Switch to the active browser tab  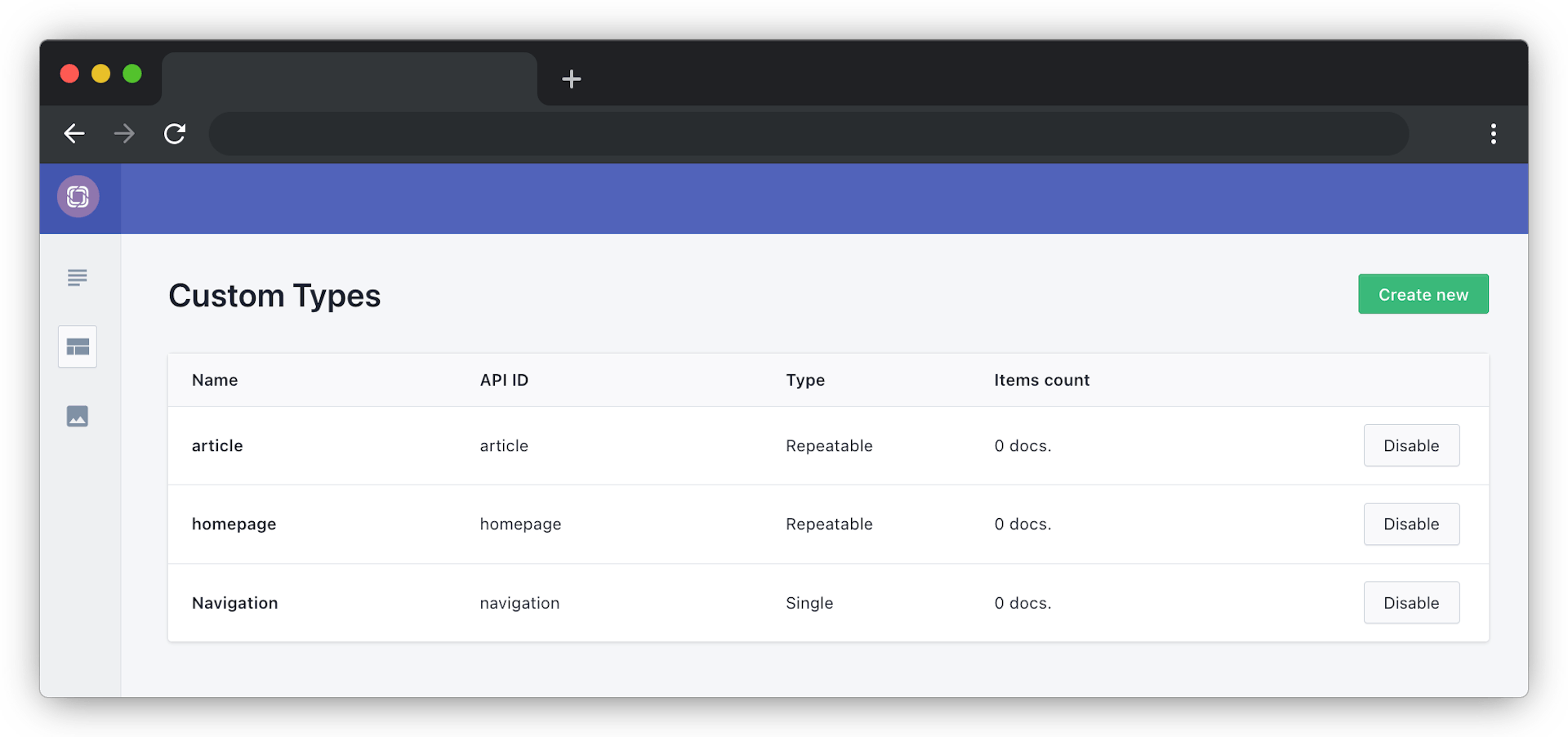(x=350, y=79)
